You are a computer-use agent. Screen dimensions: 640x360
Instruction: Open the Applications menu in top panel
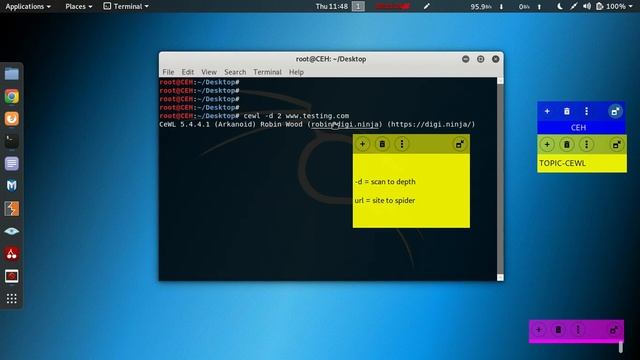click(x=28, y=6)
